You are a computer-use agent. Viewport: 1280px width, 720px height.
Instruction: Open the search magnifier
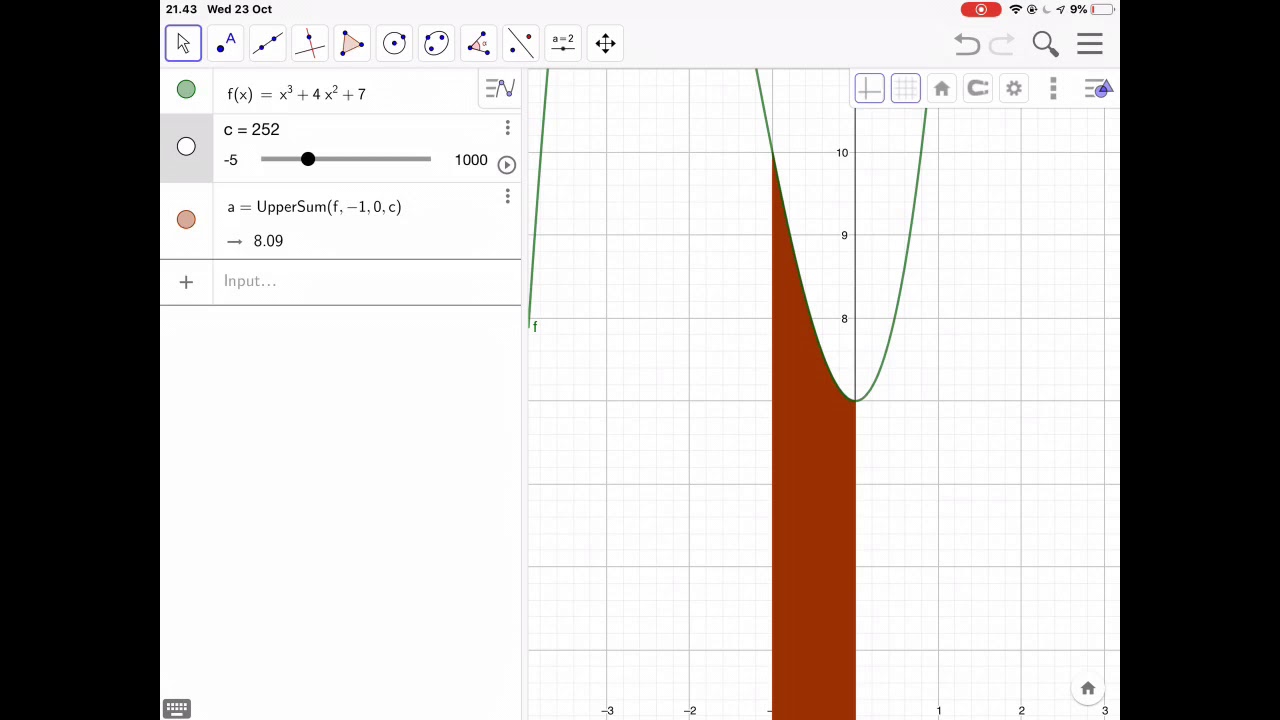click(1045, 44)
